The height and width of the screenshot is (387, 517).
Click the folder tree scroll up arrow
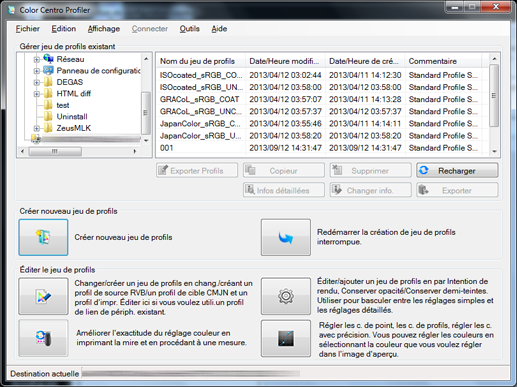pyautogui.click(x=146, y=59)
